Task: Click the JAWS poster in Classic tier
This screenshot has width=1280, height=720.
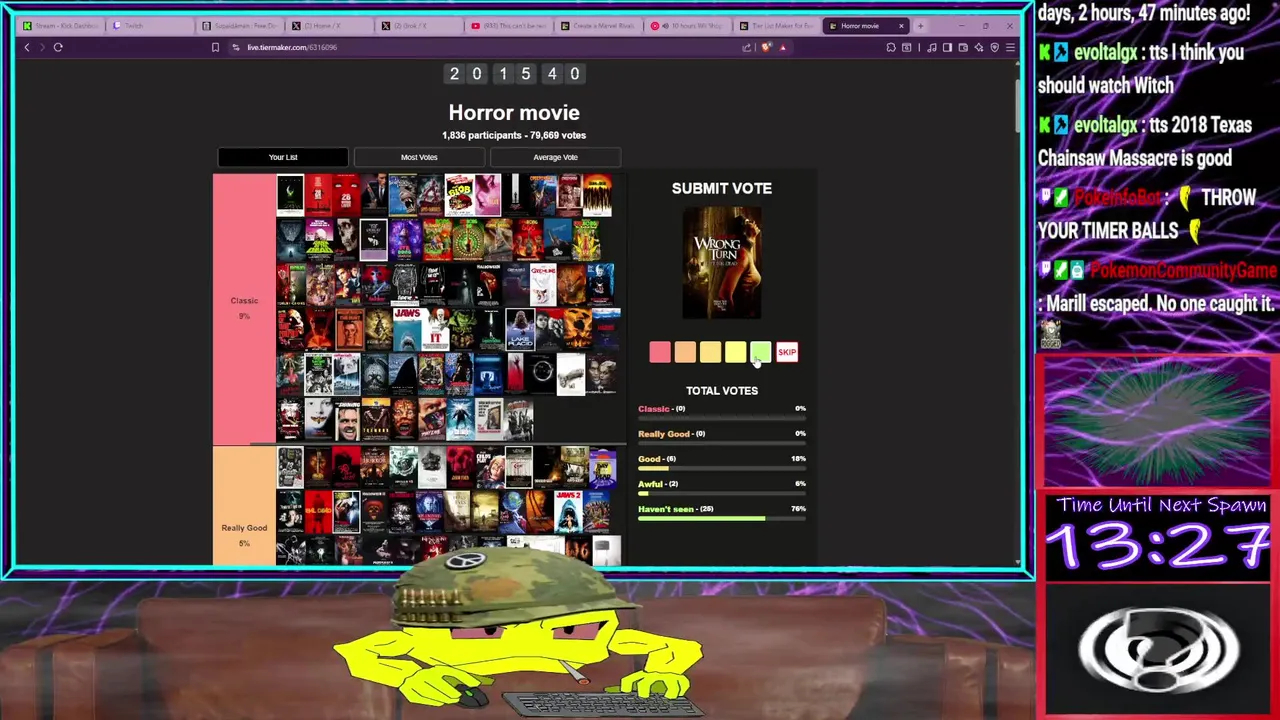Action: click(407, 329)
